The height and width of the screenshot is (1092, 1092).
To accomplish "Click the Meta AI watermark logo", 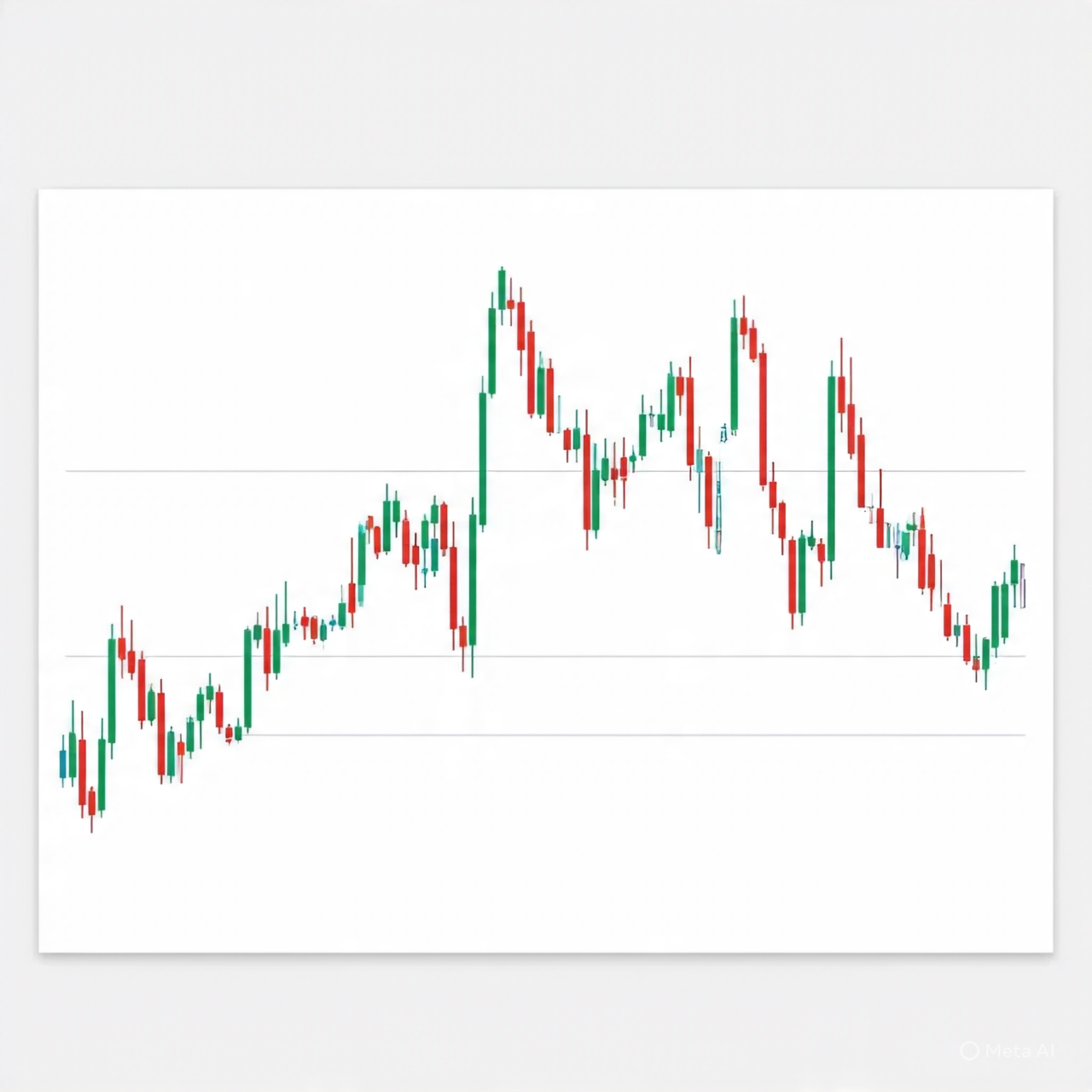I will click(x=969, y=1051).
